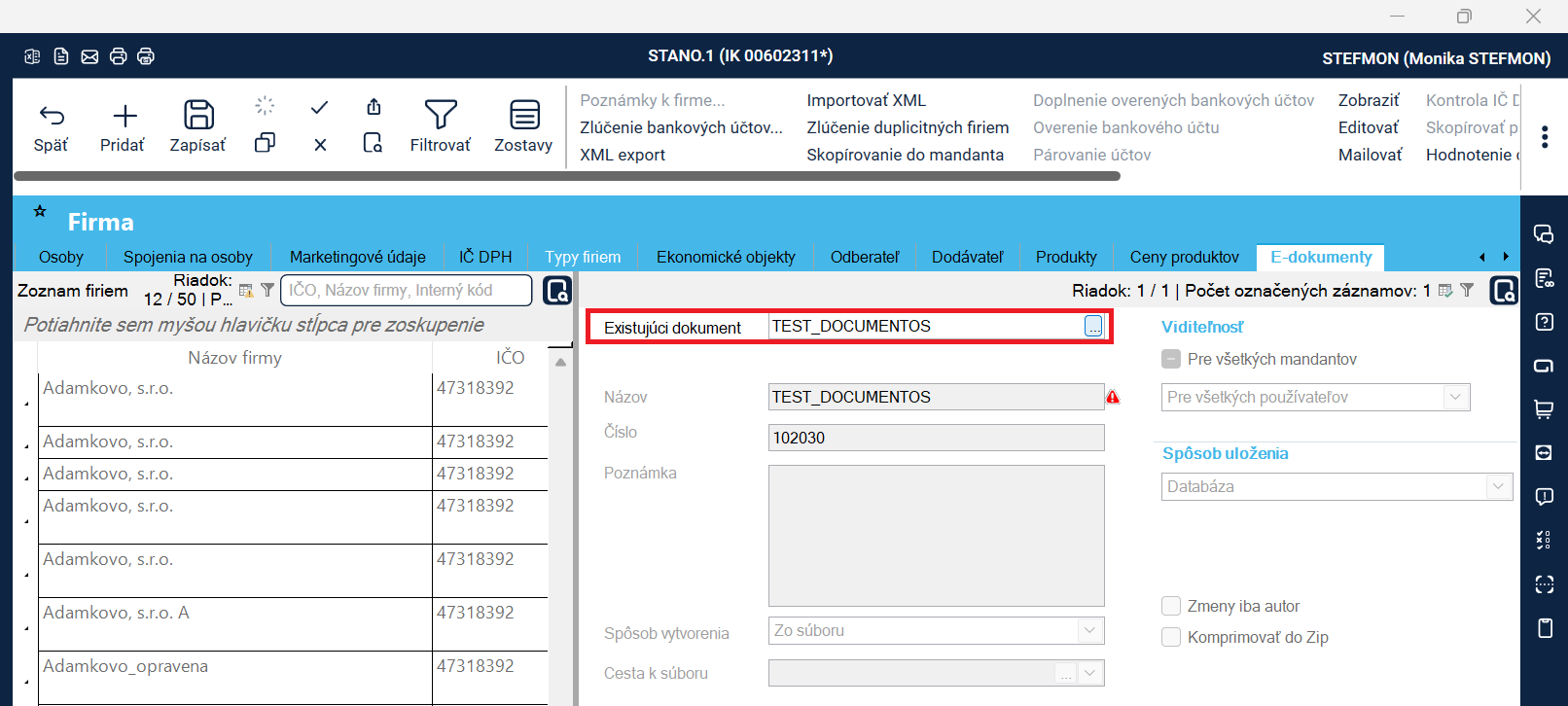Click the Zapísať save icon
Viewport: 1568px width, 706px height.
(x=198, y=116)
